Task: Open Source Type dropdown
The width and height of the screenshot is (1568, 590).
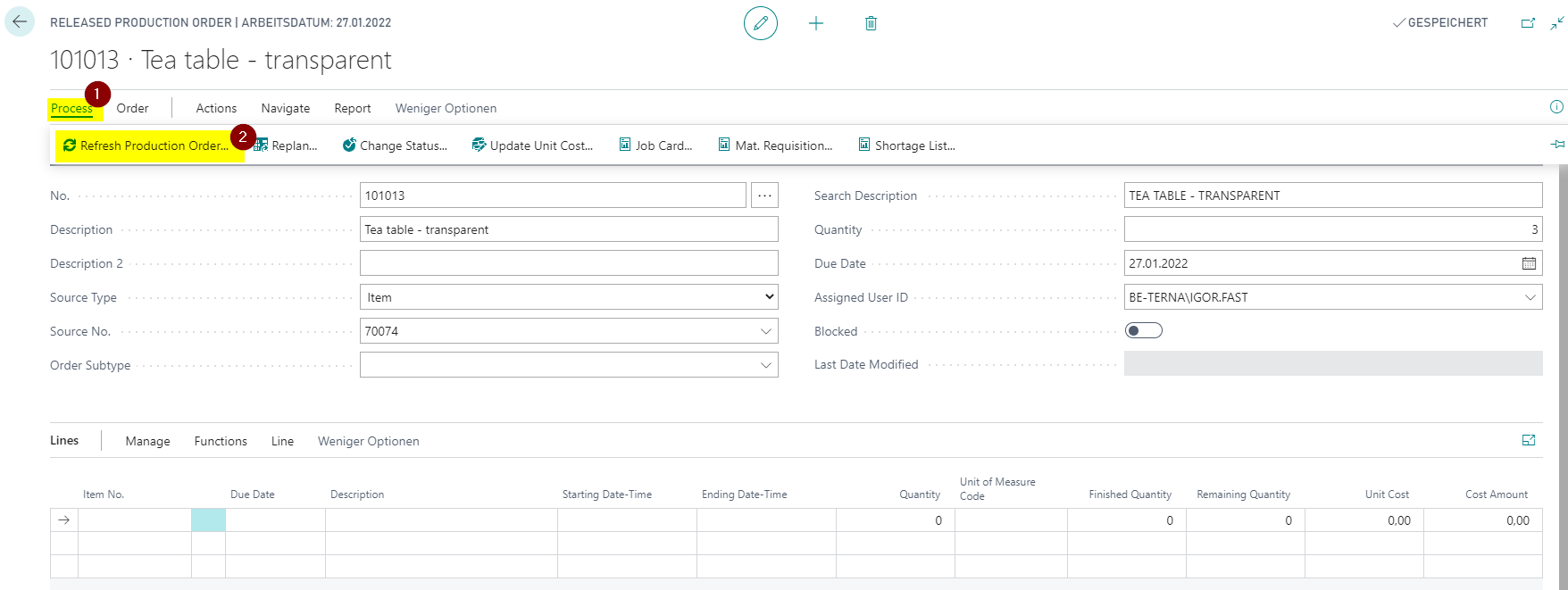Action: click(x=569, y=297)
